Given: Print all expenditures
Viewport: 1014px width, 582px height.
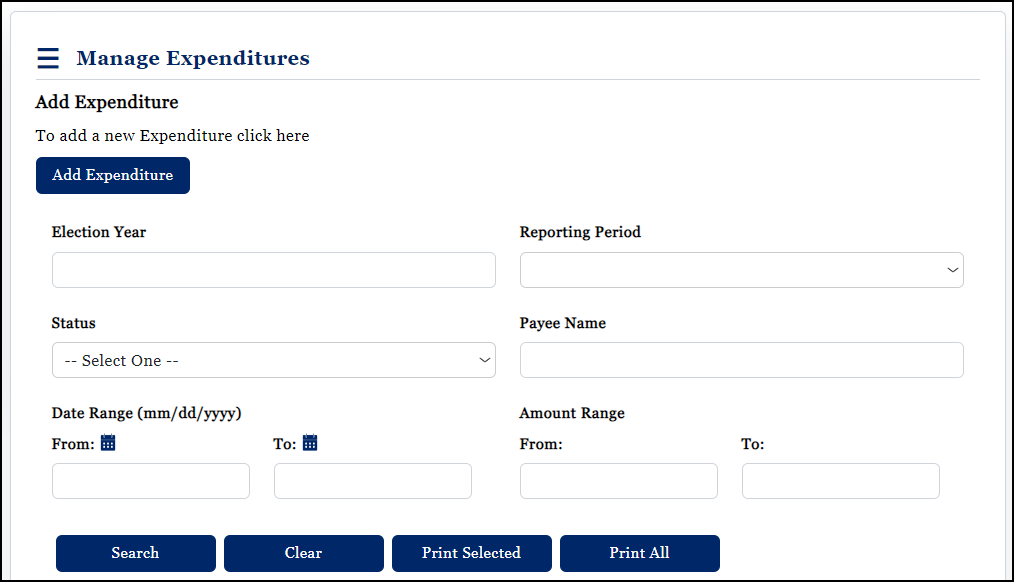Looking at the screenshot, I should 639,553.
